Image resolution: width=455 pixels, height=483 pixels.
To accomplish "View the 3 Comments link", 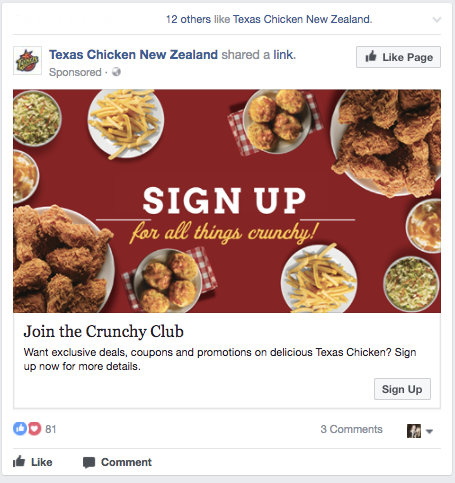I will 351,429.
